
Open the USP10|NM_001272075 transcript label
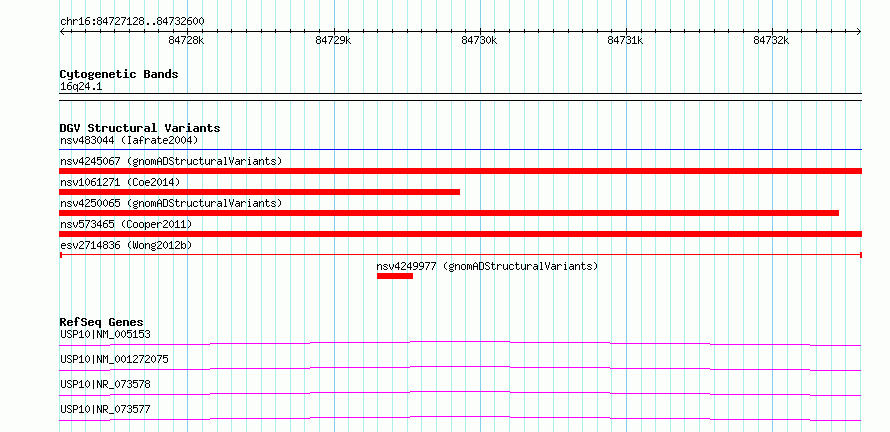click(x=114, y=359)
